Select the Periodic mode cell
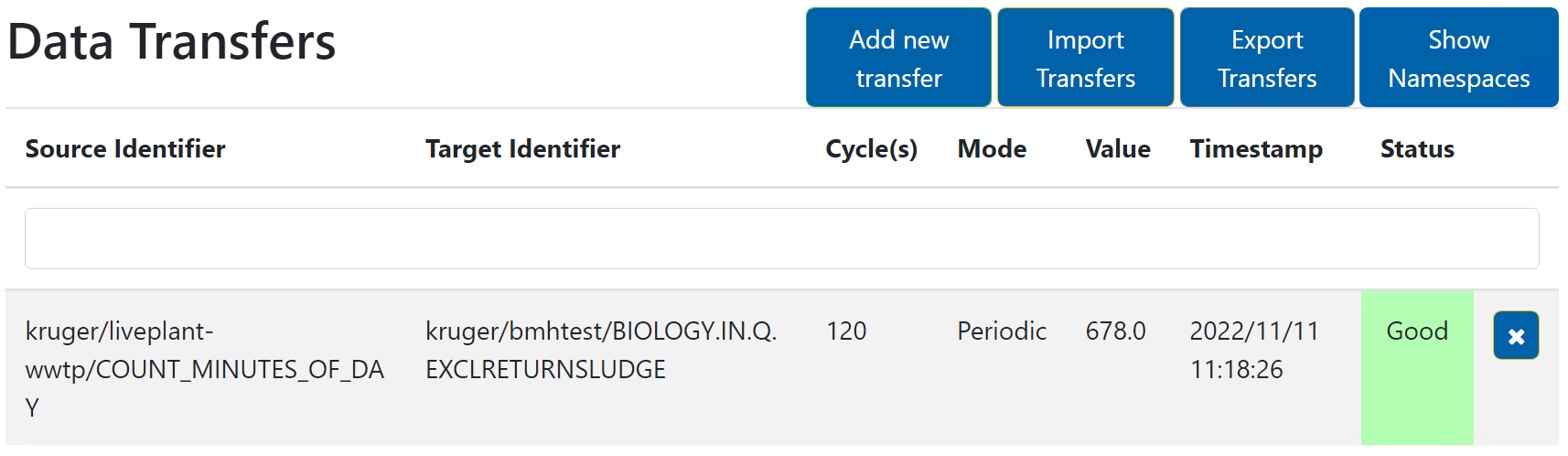1568x456 pixels. tap(1001, 331)
